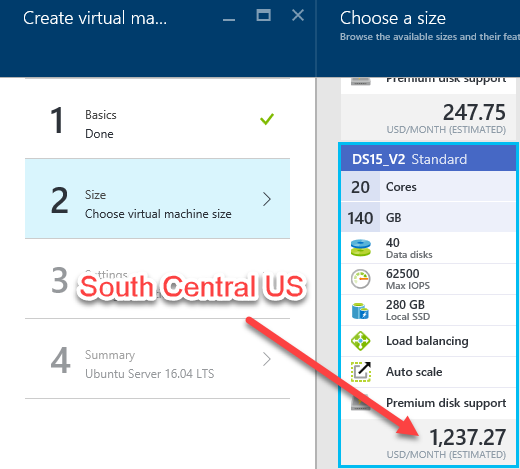Image resolution: width=520 pixels, height=469 pixels.
Task: Click the 280 GB Local SSD text
Action: (x=408, y=310)
